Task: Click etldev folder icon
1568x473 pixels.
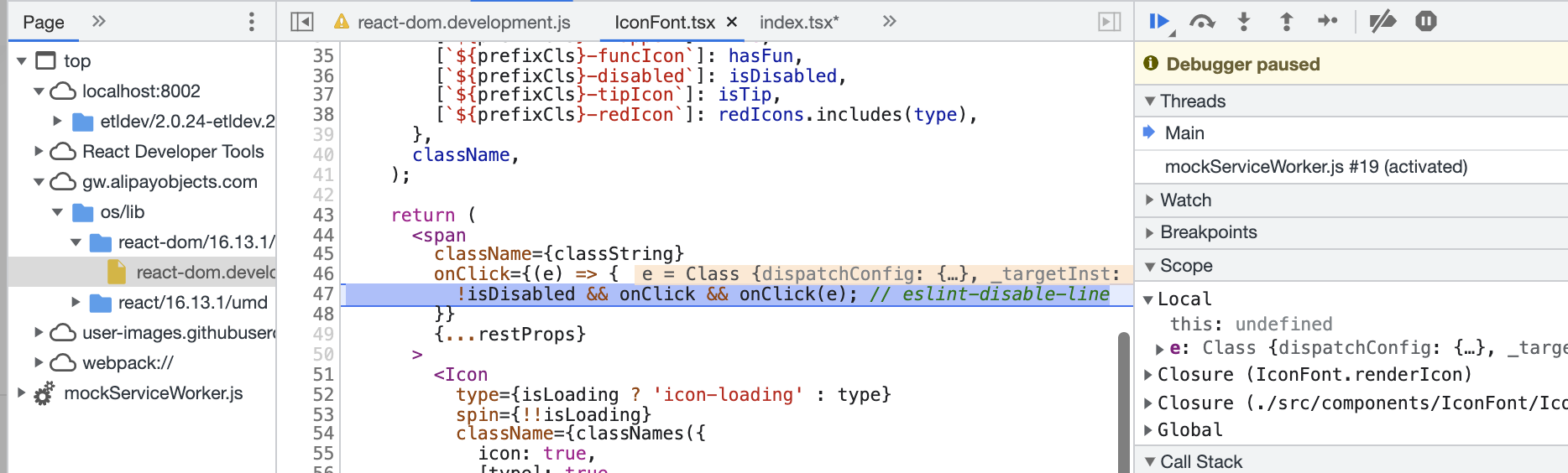Action: point(82,122)
